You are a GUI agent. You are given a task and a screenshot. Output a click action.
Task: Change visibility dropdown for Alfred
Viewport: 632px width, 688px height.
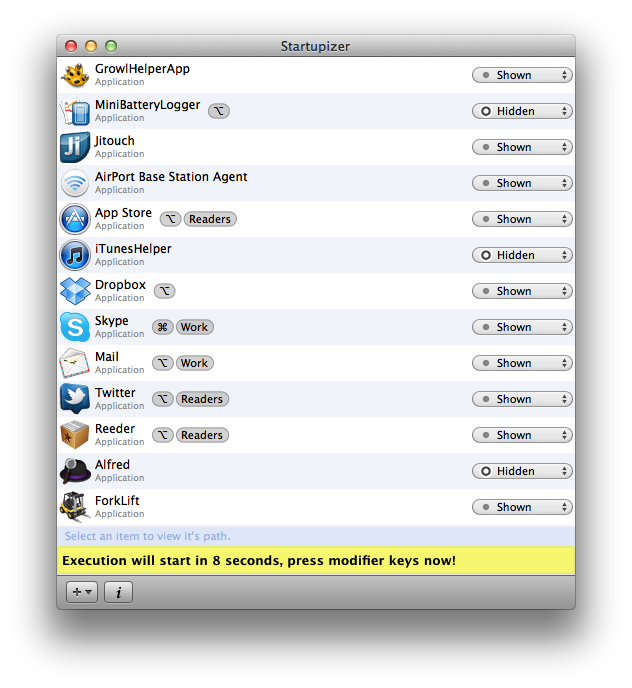(x=521, y=471)
